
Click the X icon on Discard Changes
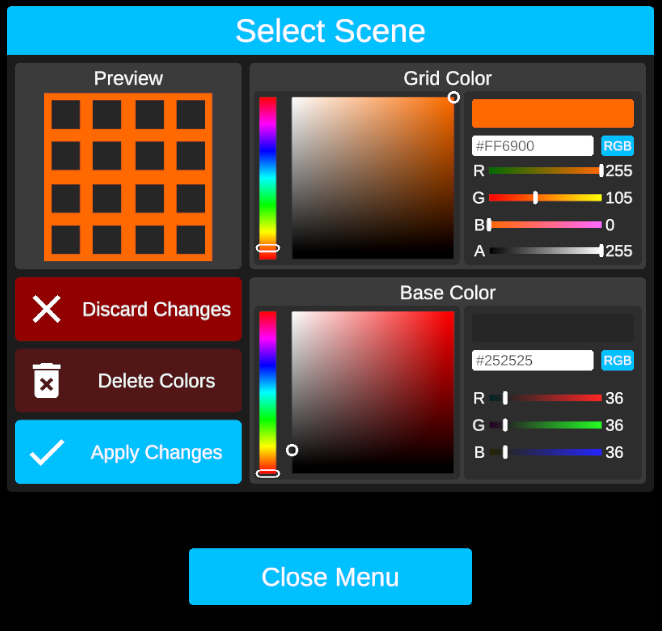coord(47,309)
